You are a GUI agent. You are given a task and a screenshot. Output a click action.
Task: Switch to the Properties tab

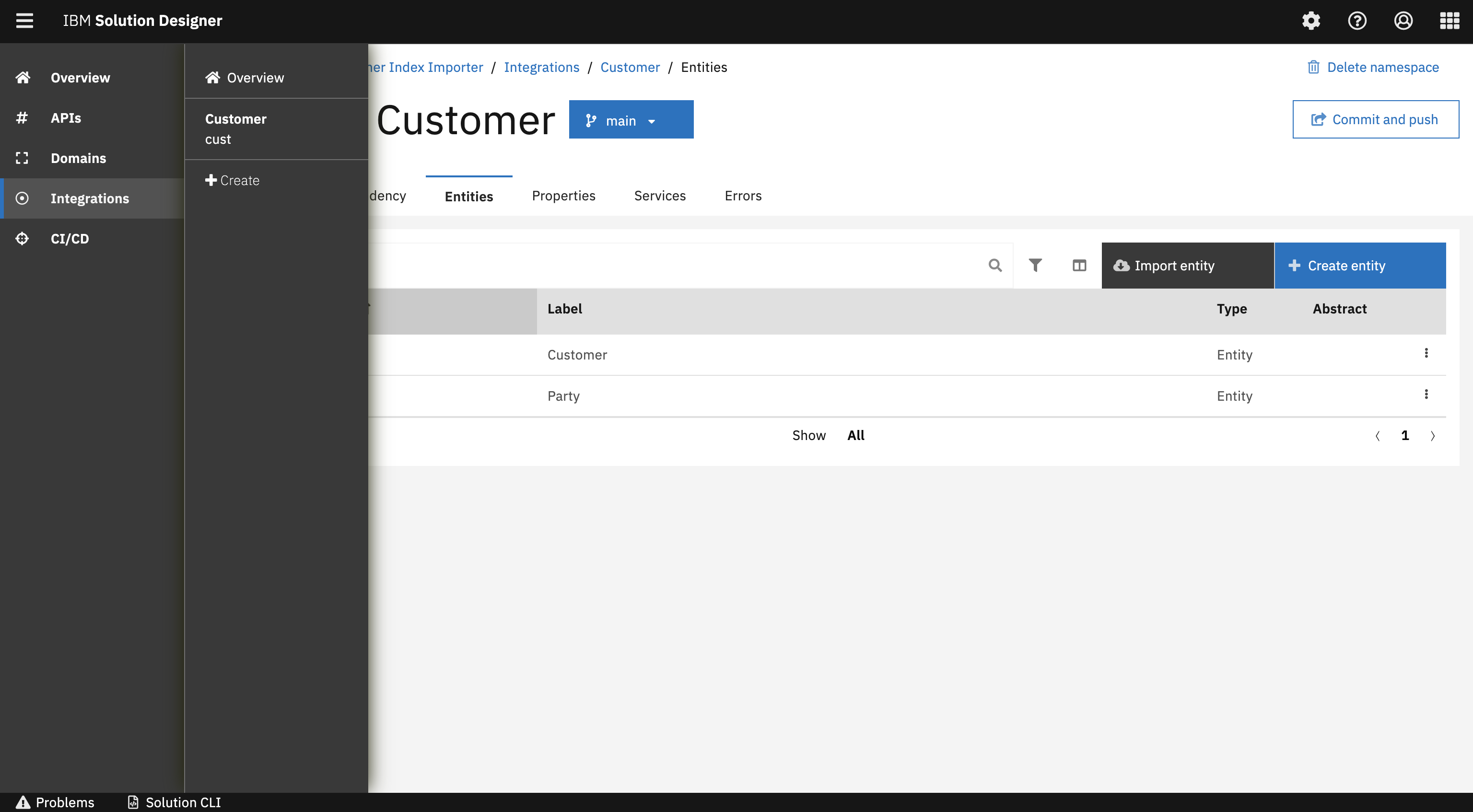click(x=563, y=196)
